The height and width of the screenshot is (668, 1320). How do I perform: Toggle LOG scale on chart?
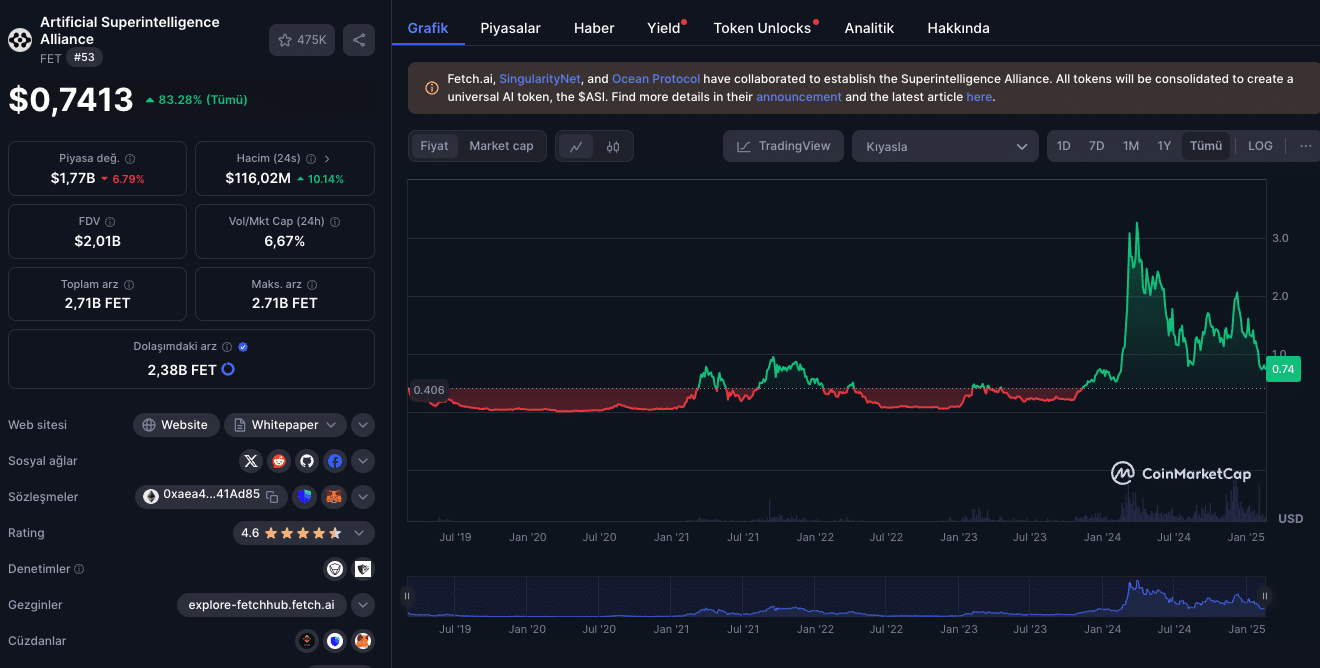pos(1260,146)
